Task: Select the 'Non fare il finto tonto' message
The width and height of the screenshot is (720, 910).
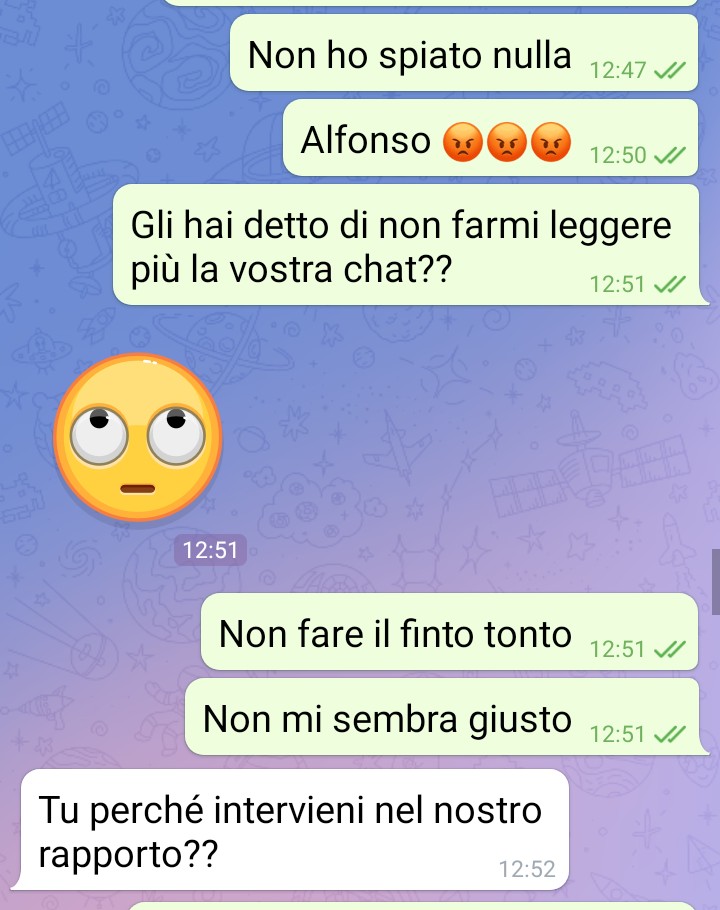Action: pyautogui.click(x=450, y=631)
